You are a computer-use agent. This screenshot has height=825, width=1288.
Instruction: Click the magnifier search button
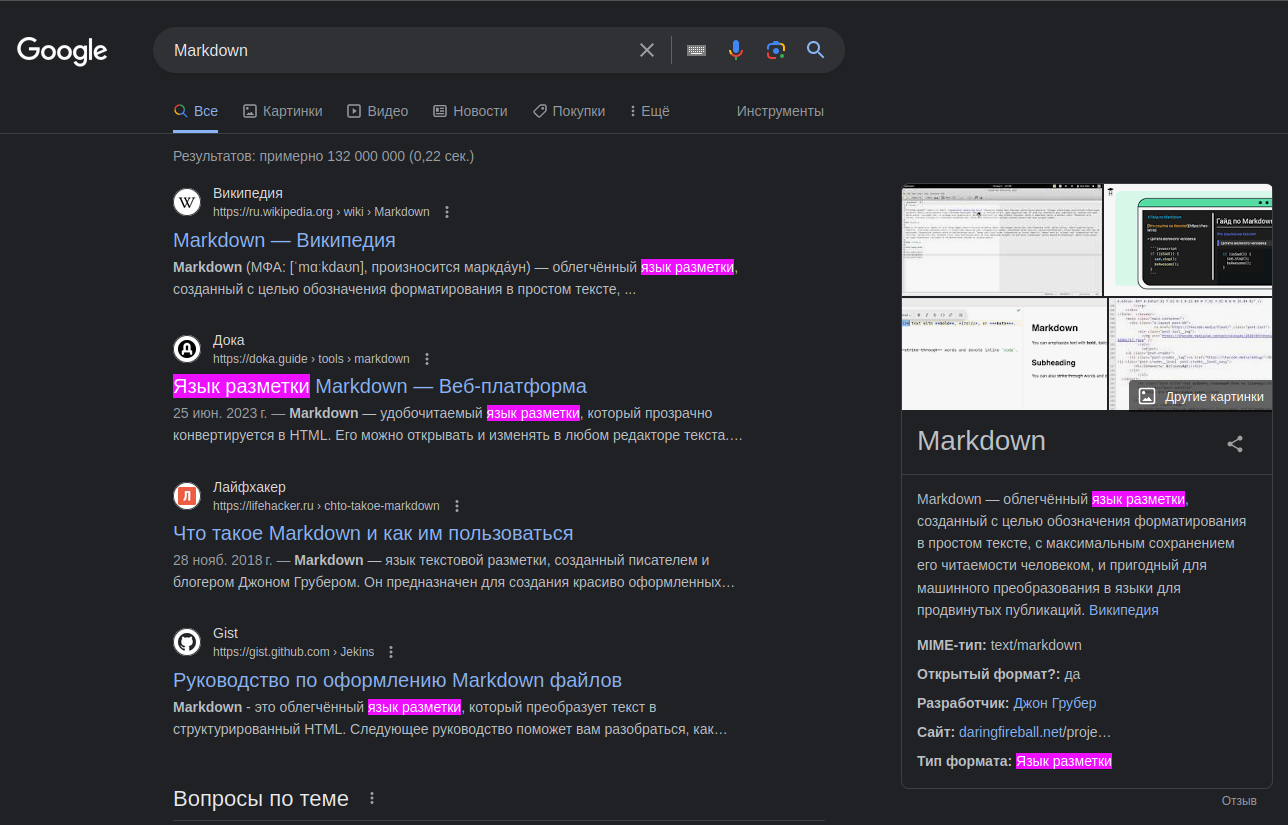[816, 50]
